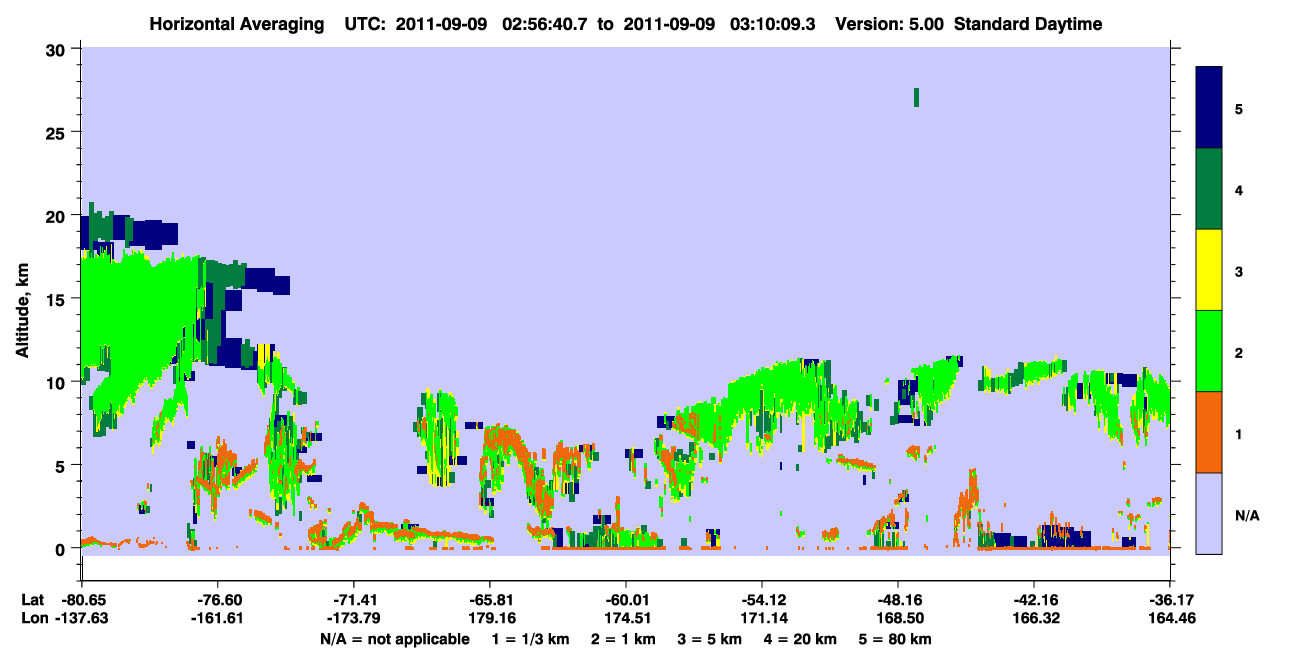Viewport: 1300px width, 667px height.
Task: Click legend text 'N/A = not applicable'
Action: (394, 639)
